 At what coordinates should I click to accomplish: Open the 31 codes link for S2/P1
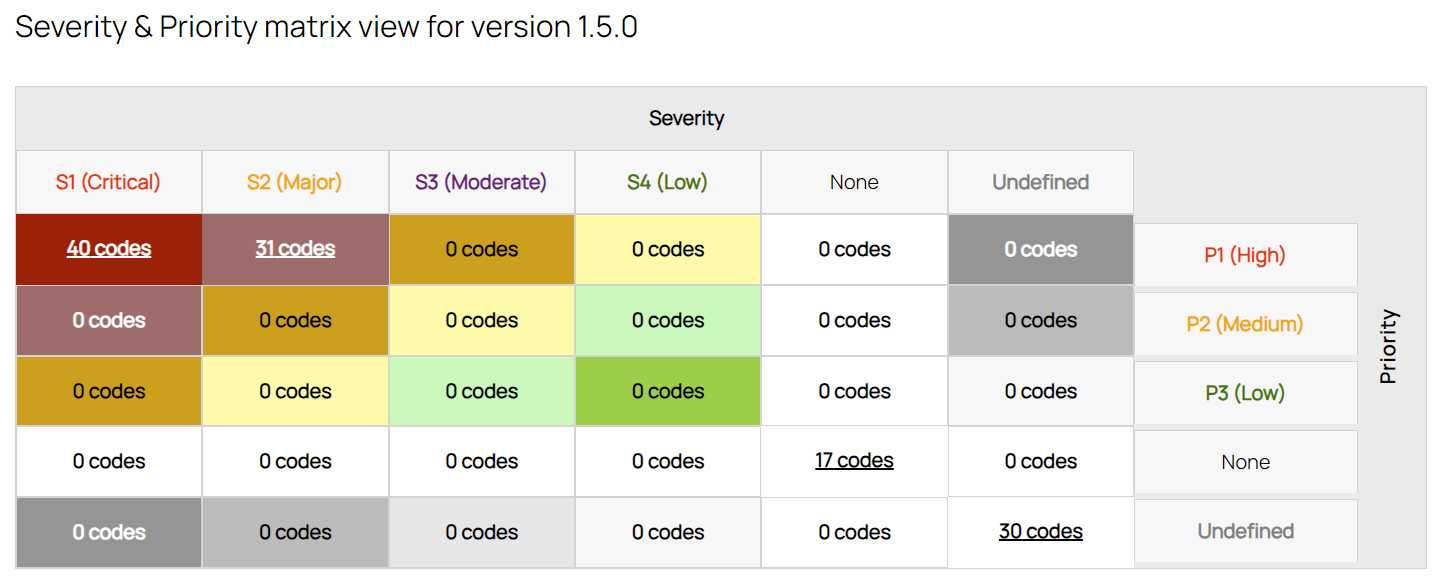[295, 249]
